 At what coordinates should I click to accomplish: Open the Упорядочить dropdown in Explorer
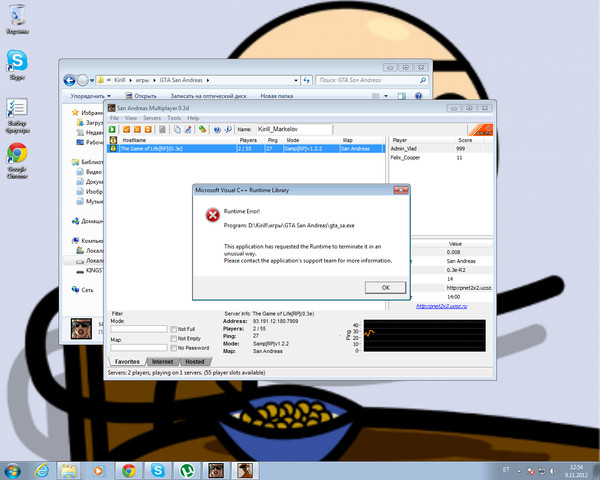click(91, 96)
